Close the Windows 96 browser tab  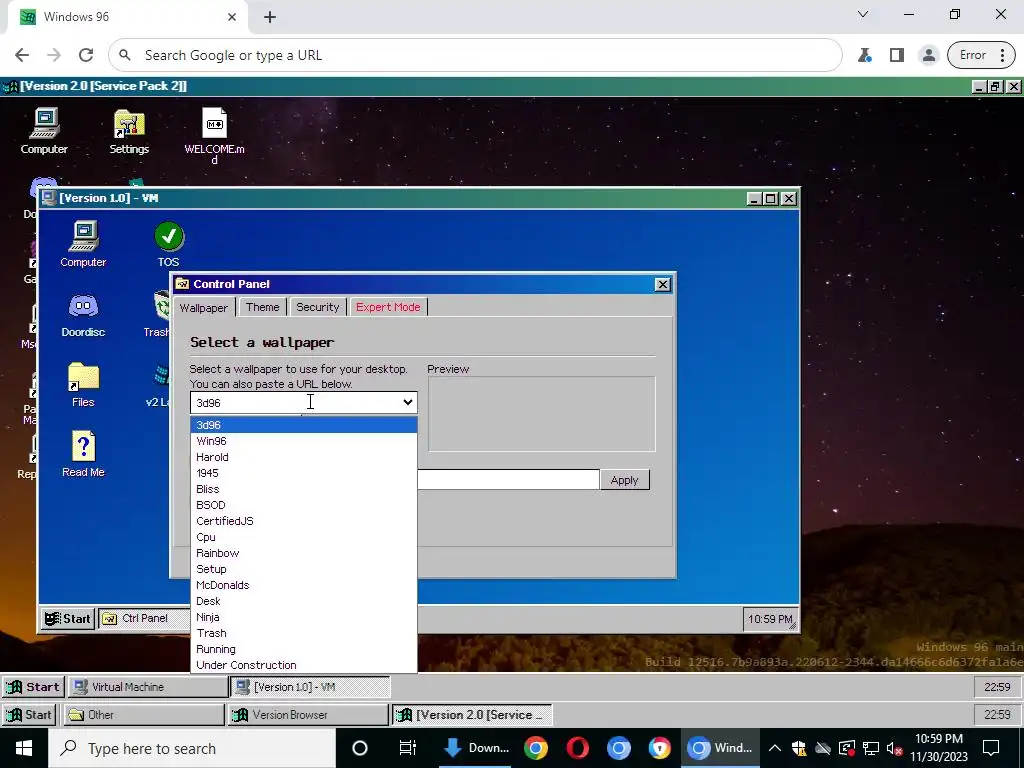(x=232, y=17)
